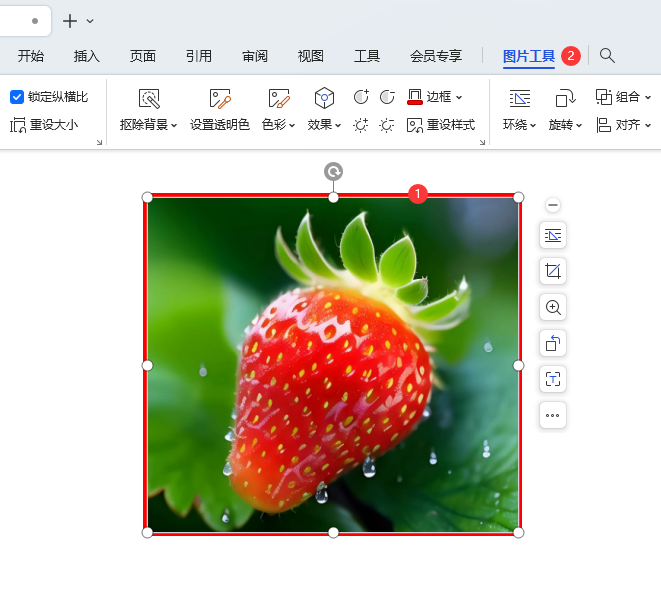The width and height of the screenshot is (661, 590).
Task: Click the 重设大小 button
Action: tap(44, 125)
